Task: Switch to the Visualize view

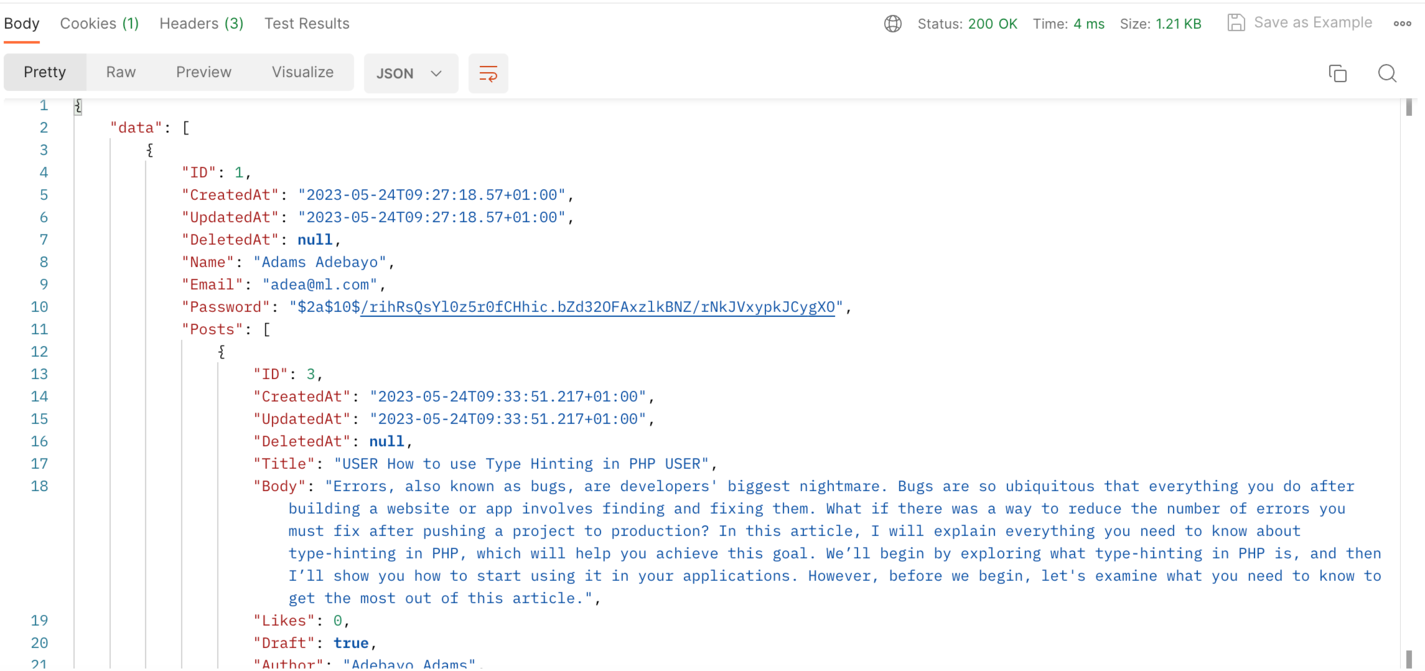Action: tap(302, 73)
